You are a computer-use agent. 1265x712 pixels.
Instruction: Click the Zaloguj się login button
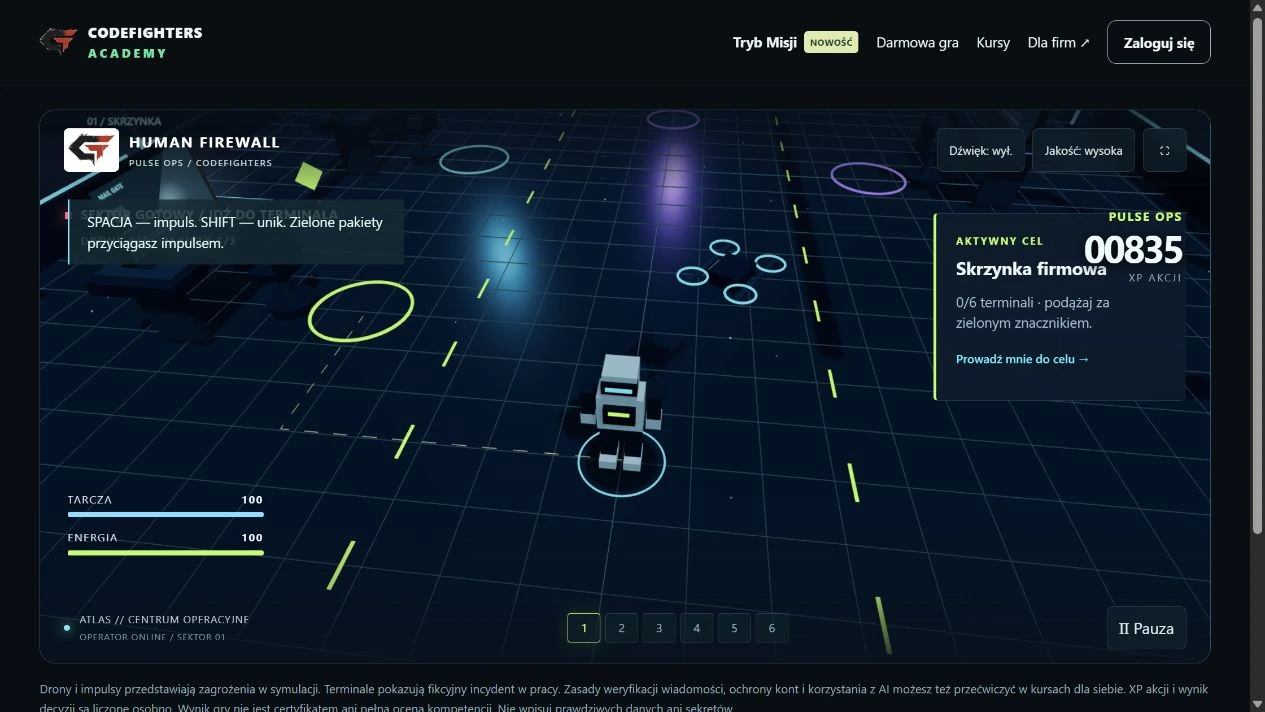click(x=1159, y=42)
